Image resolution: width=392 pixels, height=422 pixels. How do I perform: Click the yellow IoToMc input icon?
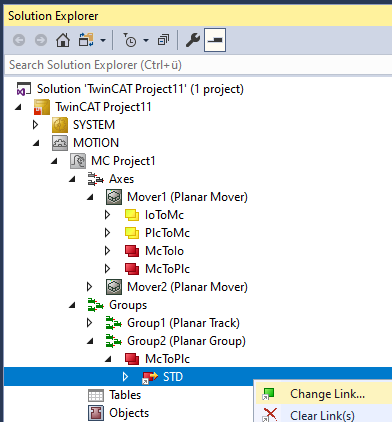point(132,215)
